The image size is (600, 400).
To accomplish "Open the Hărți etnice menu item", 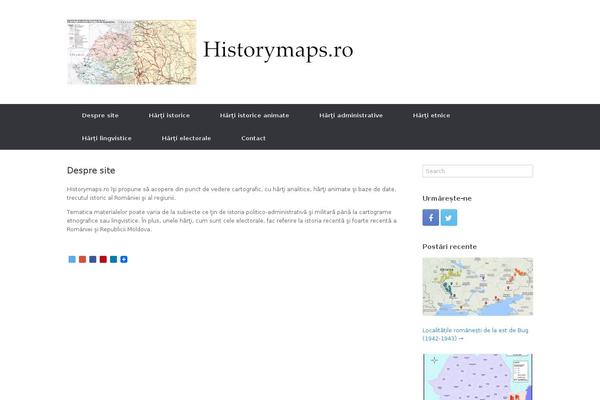I will click(431, 115).
